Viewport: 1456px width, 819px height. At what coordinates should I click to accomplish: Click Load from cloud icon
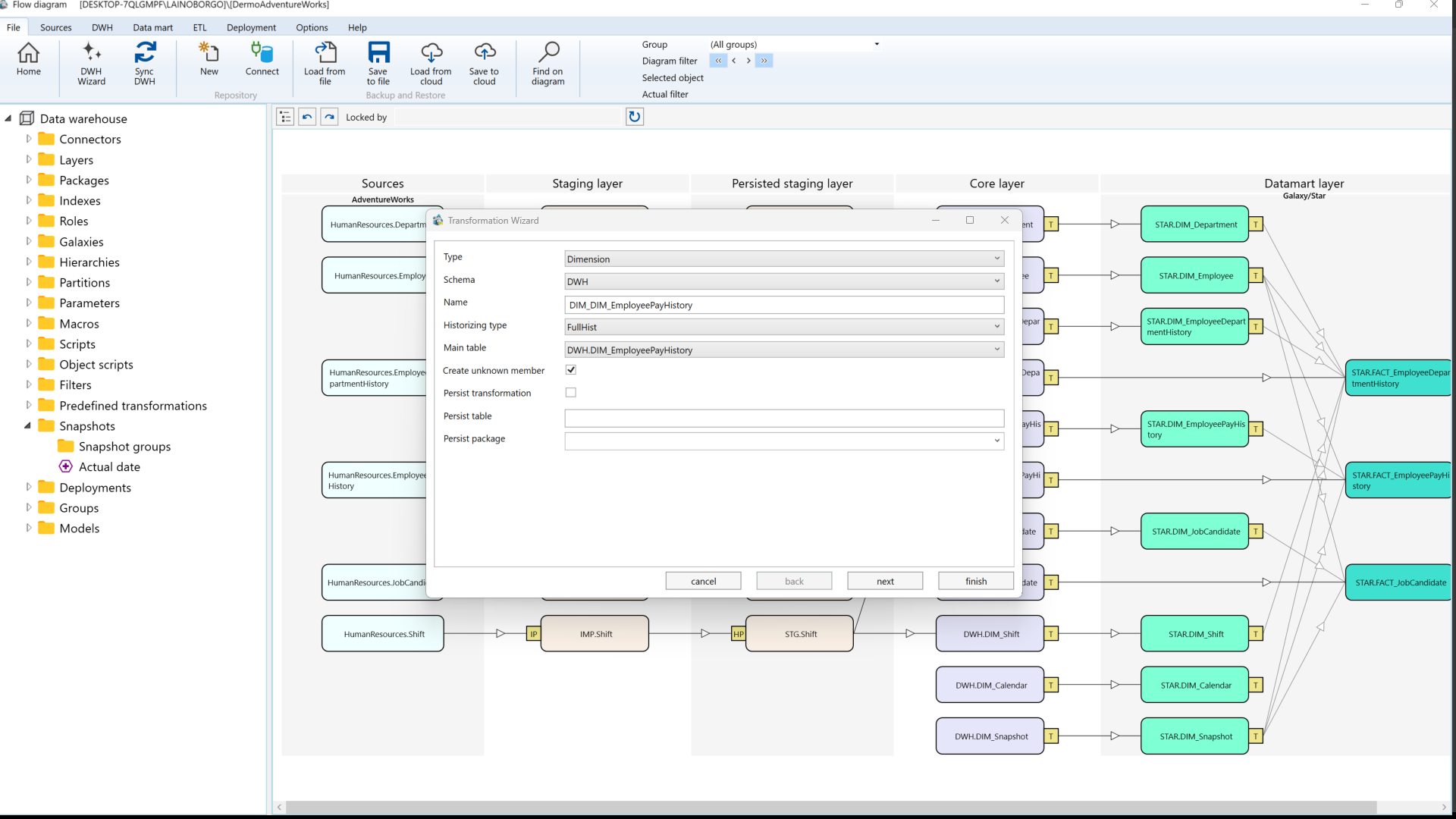[x=431, y=64]
